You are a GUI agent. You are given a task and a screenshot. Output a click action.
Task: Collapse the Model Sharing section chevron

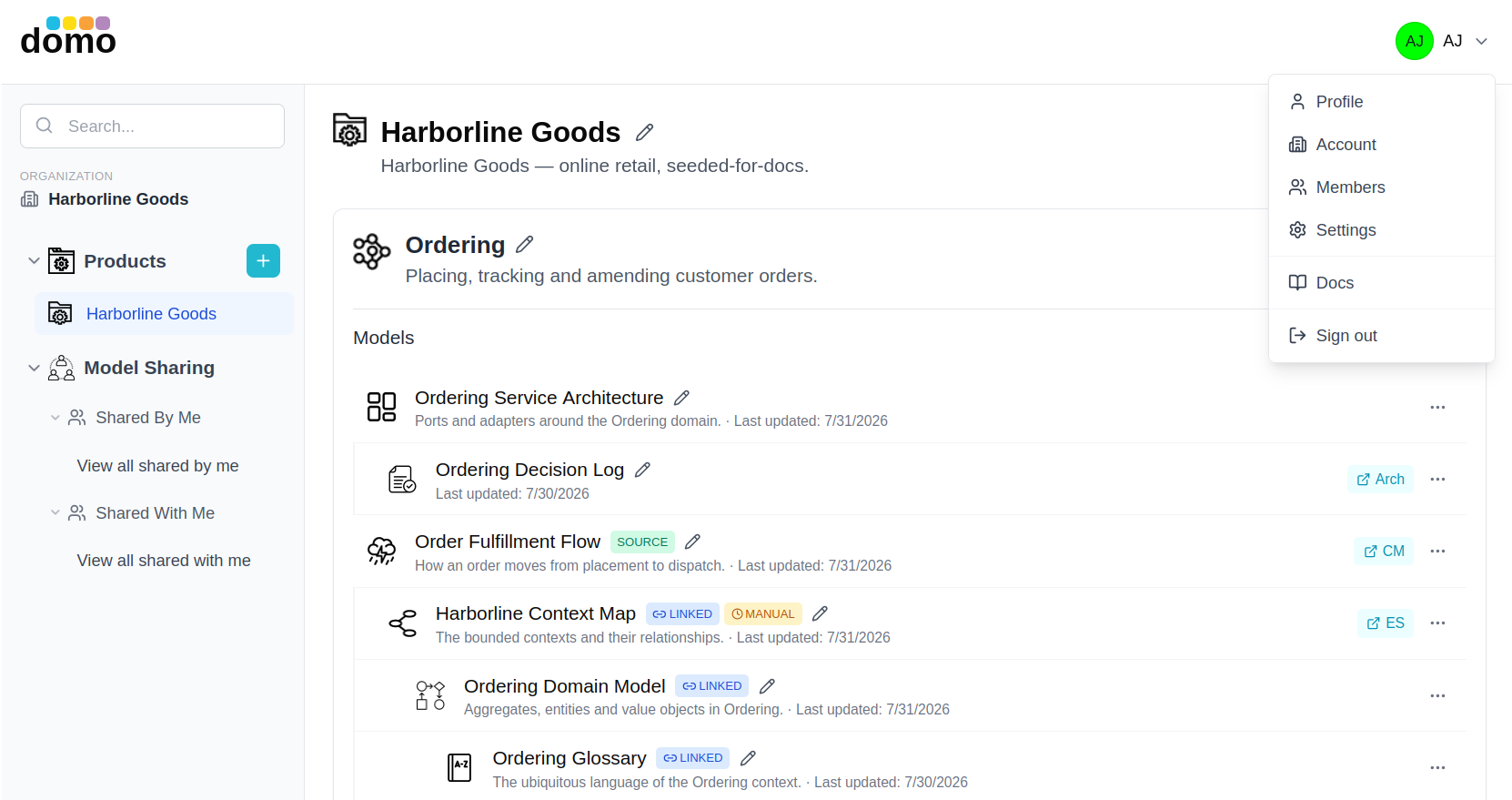click(x=34, y=368)
